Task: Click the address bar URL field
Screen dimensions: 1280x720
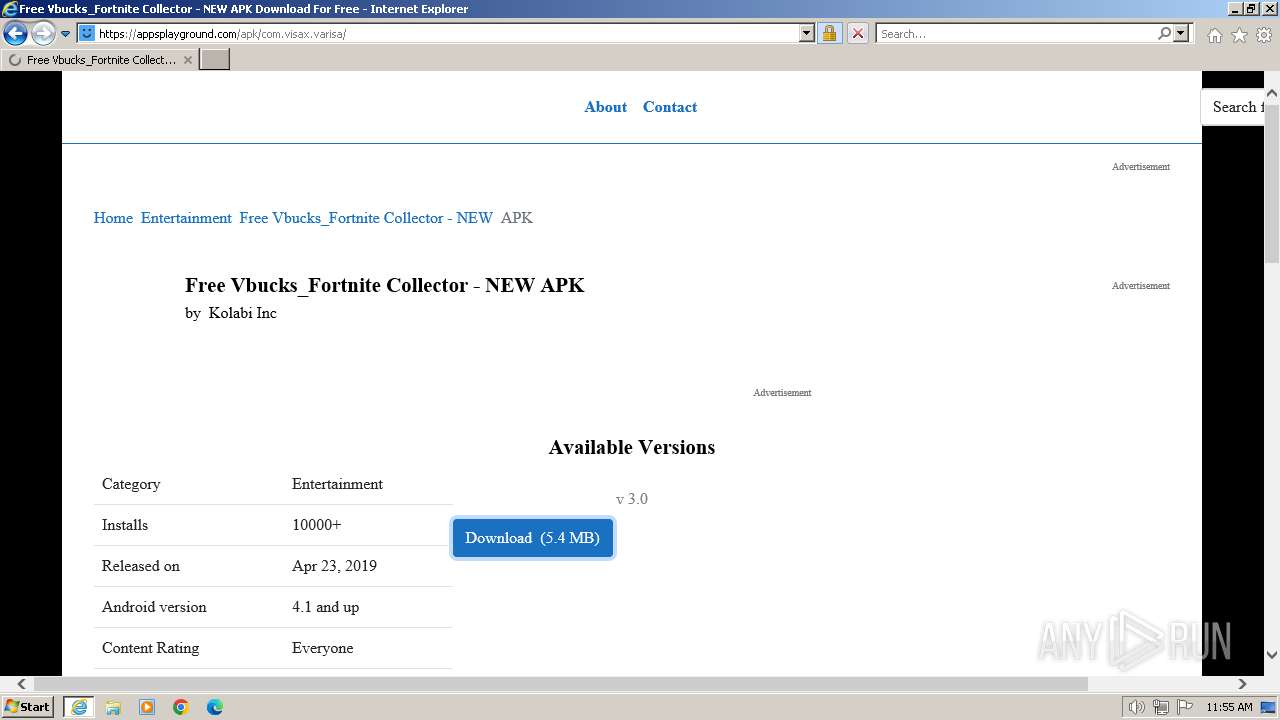Action: (x=447, y=33)
